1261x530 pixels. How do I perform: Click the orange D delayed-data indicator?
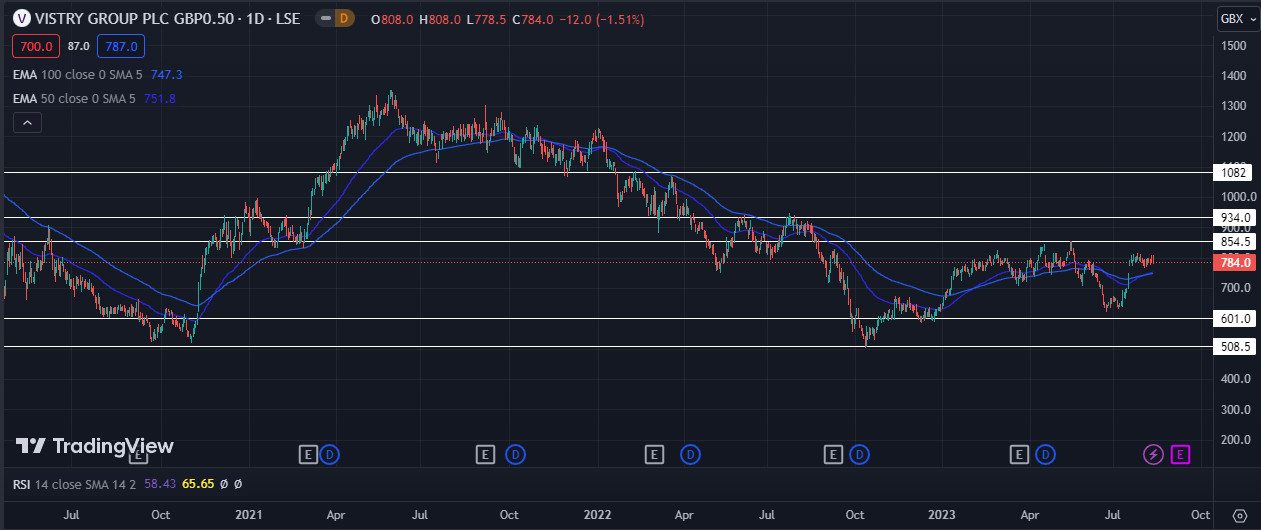(343, 19)
